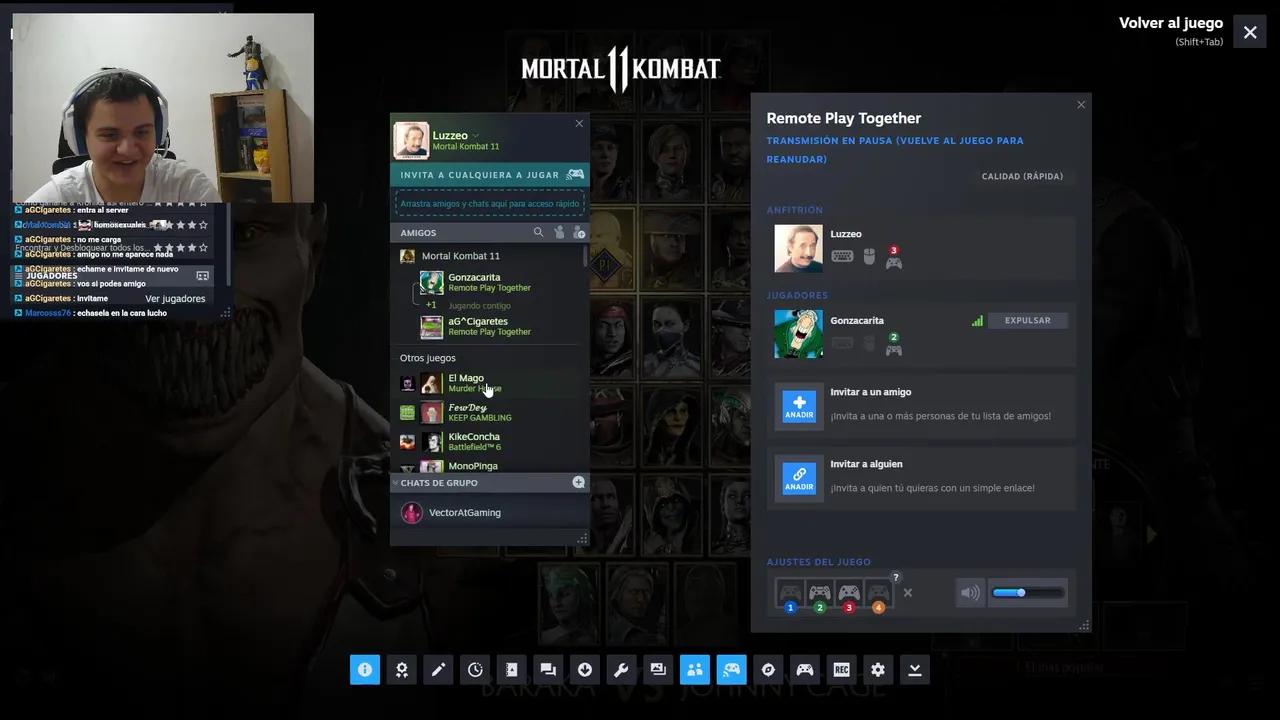Adjust the Remote Play volume slider
Screen dimensions: 1280x720
1027,593
